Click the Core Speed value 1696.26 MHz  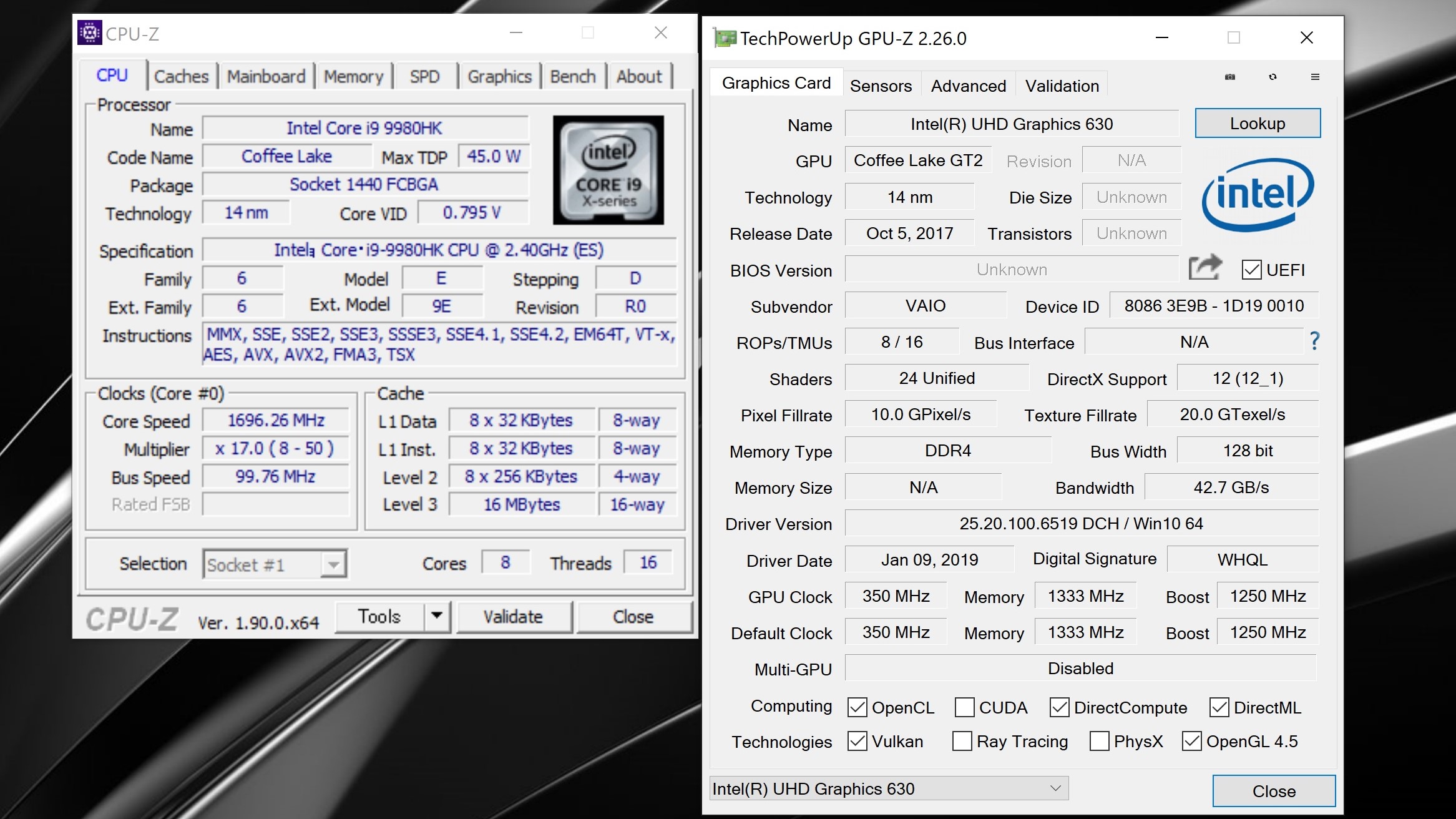pos(275,420)
